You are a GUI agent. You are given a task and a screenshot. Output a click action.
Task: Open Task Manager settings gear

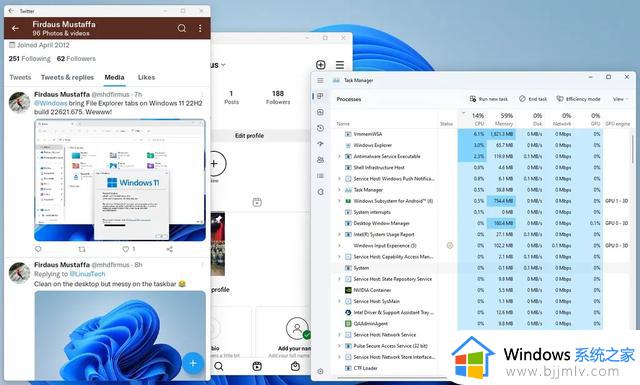[320, 372]
